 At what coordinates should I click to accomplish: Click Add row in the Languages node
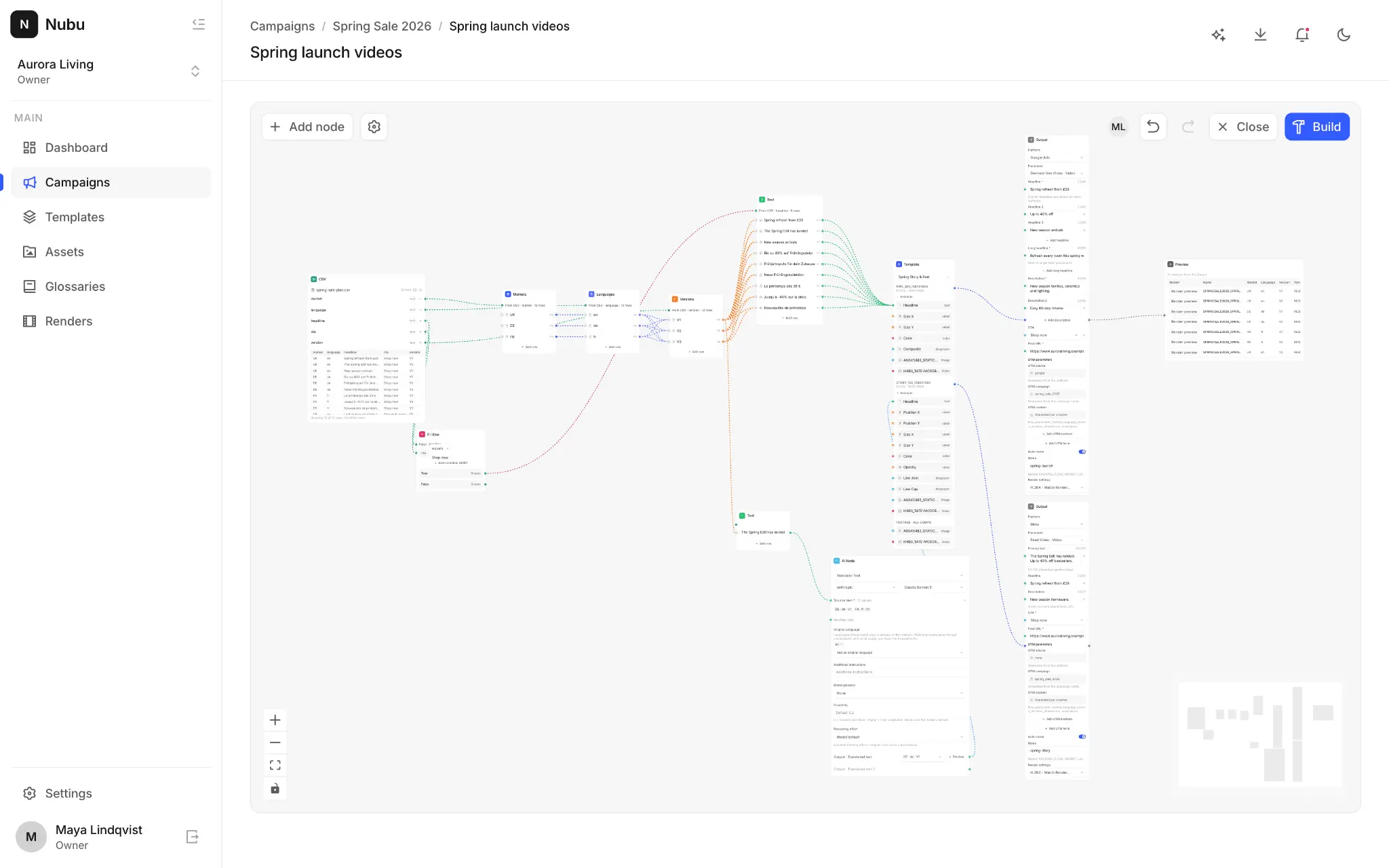(x=613, y=347)
